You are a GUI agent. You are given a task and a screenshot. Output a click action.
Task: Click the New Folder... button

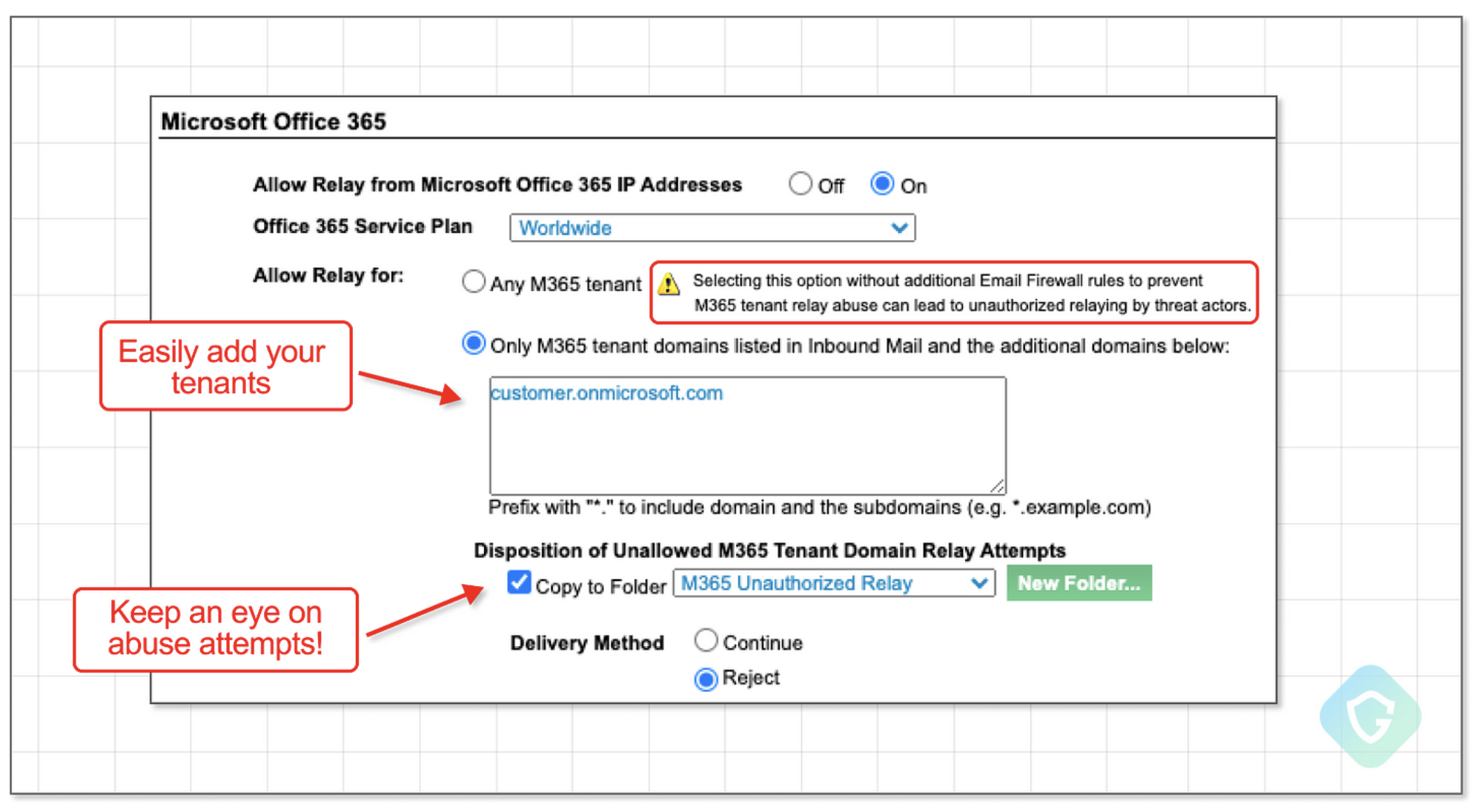tap(1079, 583)
